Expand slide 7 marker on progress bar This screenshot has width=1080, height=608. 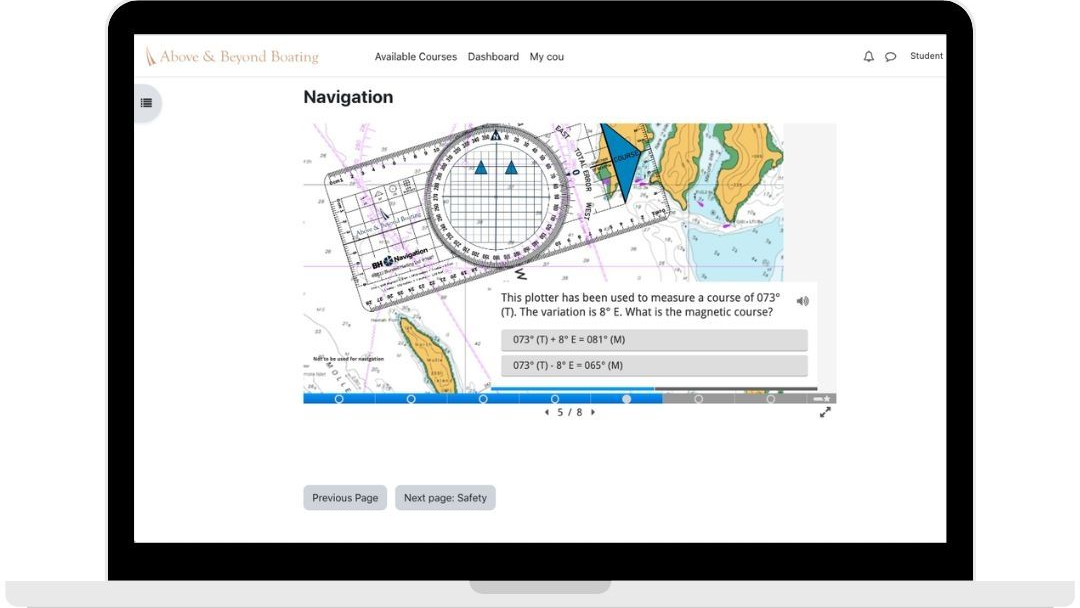[x=769, y=398]
